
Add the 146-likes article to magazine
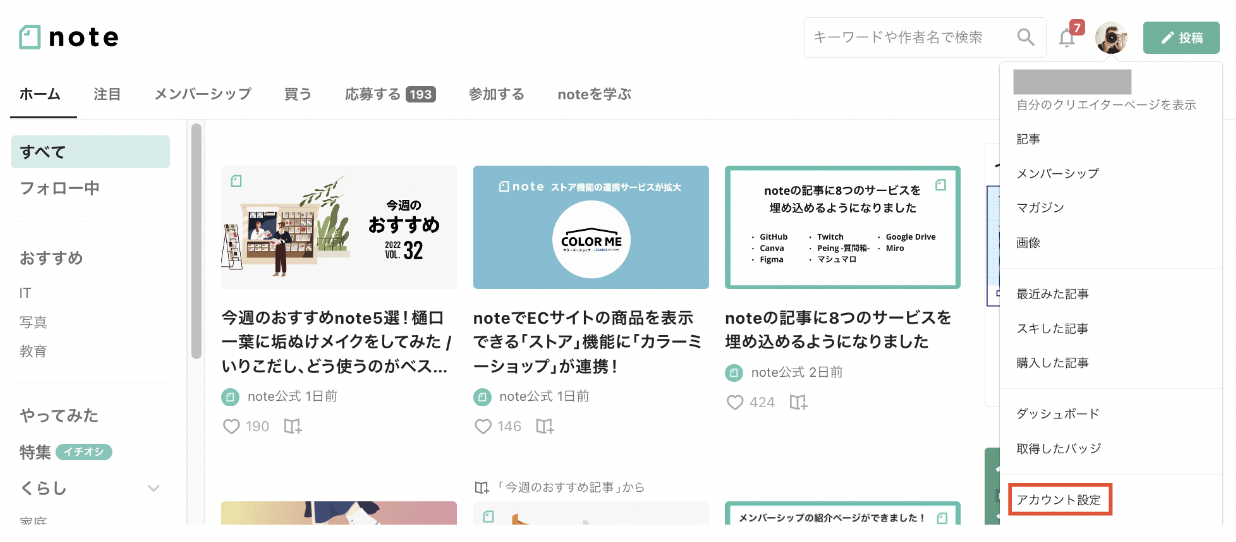click(545, 427)
